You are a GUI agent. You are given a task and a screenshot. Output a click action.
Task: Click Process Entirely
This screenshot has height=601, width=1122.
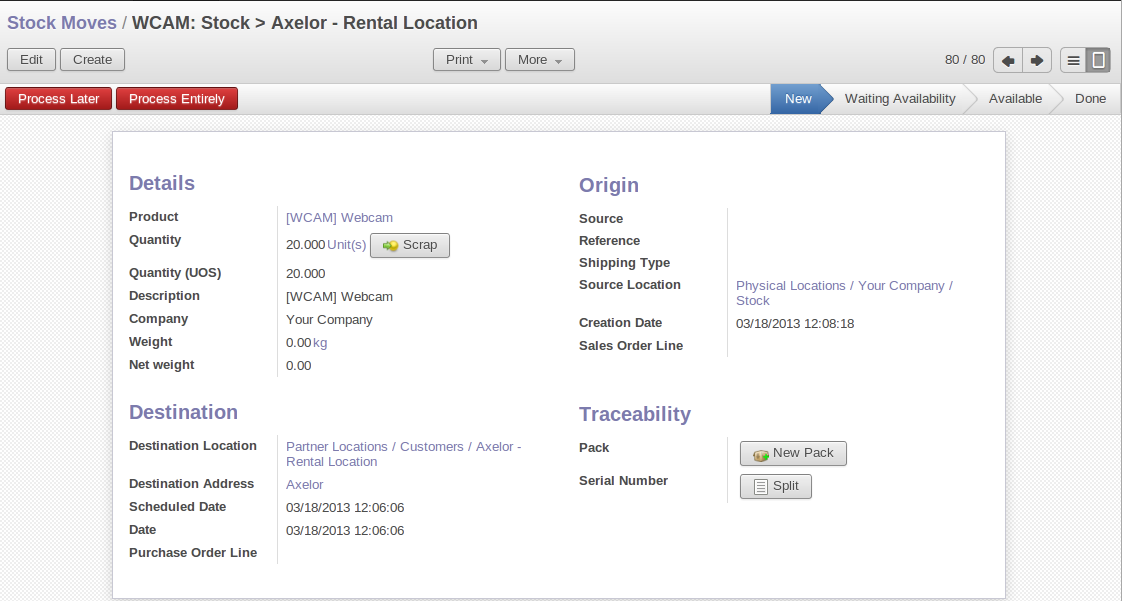click(x=177, y=99)
